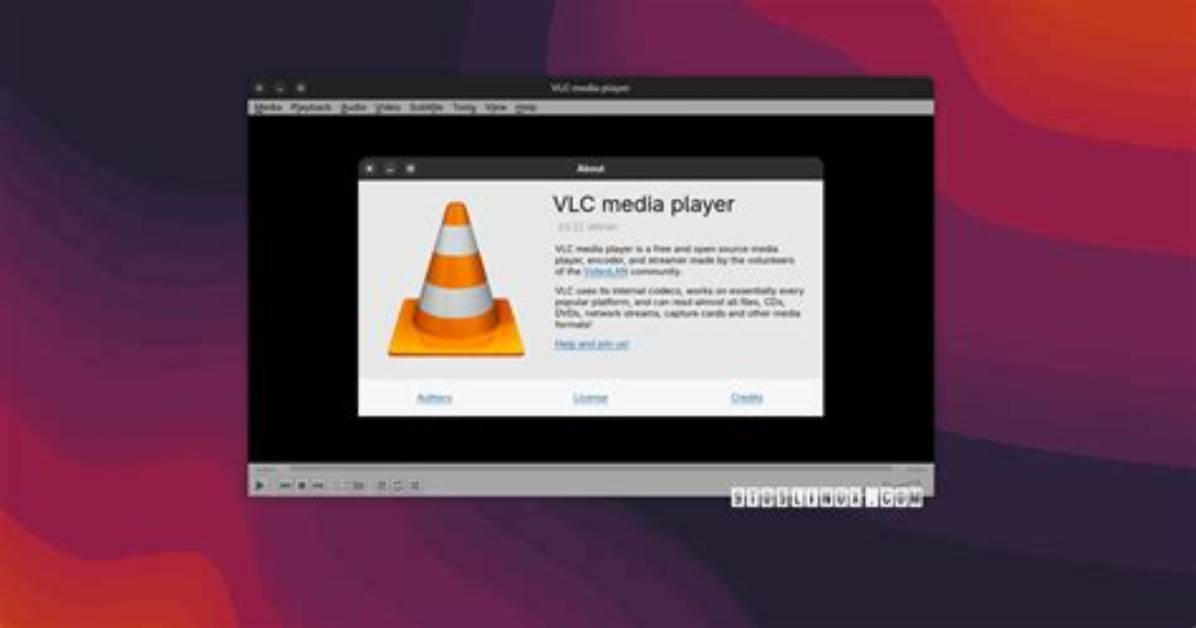This screenshot has height=628, width=1196.
Task: Open the Playback menu
Action: point(311,108)
